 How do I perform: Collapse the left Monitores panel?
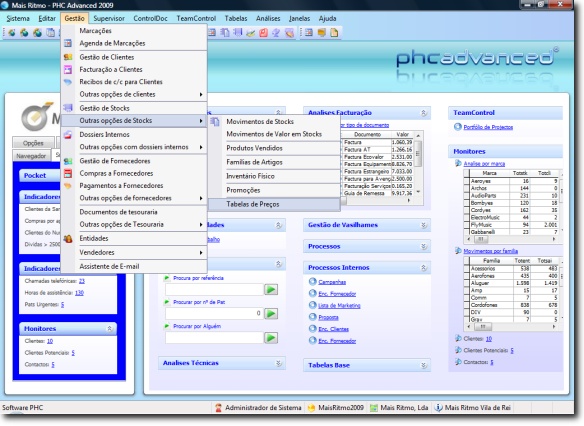[110, 328]
